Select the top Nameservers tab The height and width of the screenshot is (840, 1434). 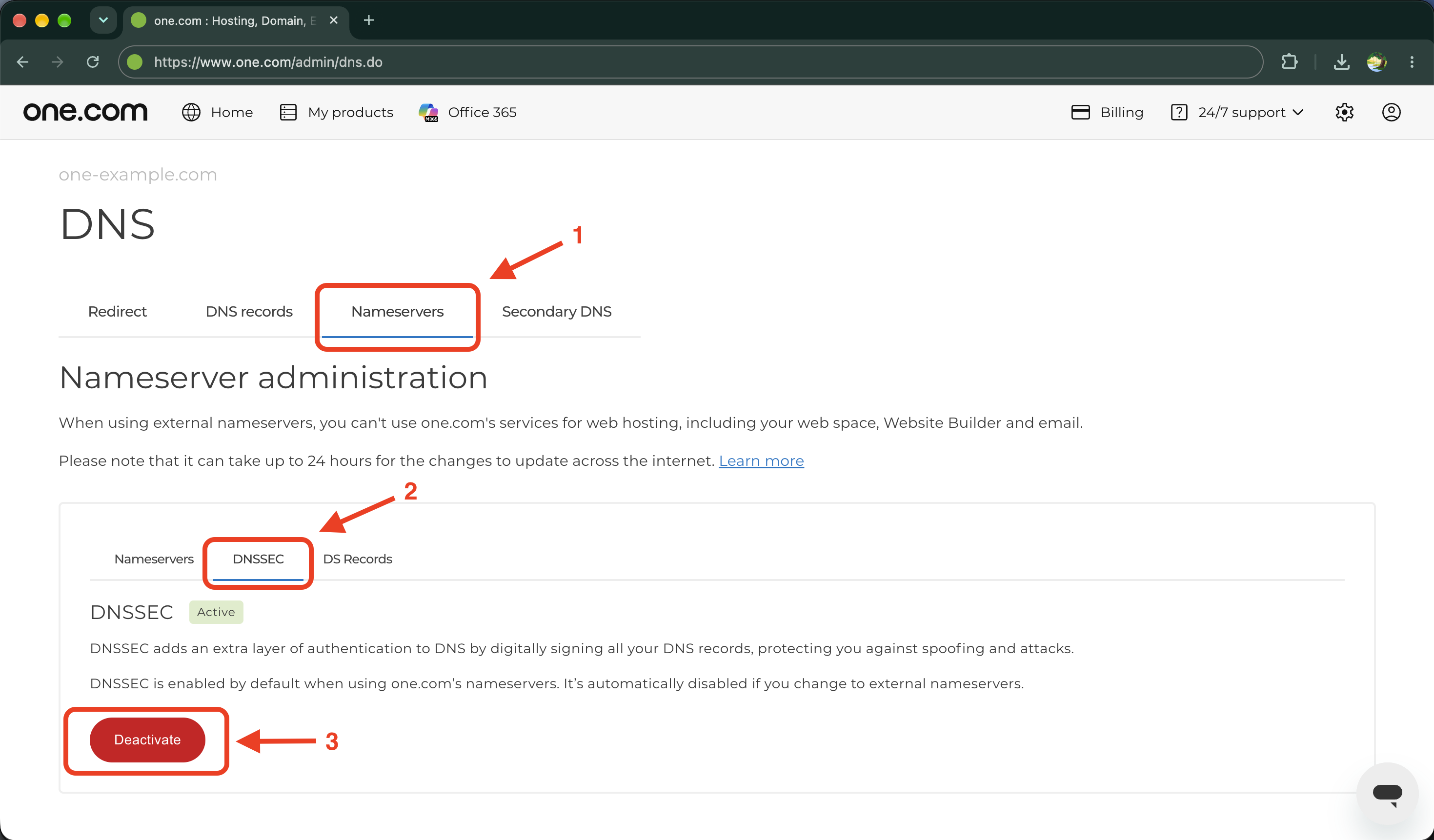(397, 312)
